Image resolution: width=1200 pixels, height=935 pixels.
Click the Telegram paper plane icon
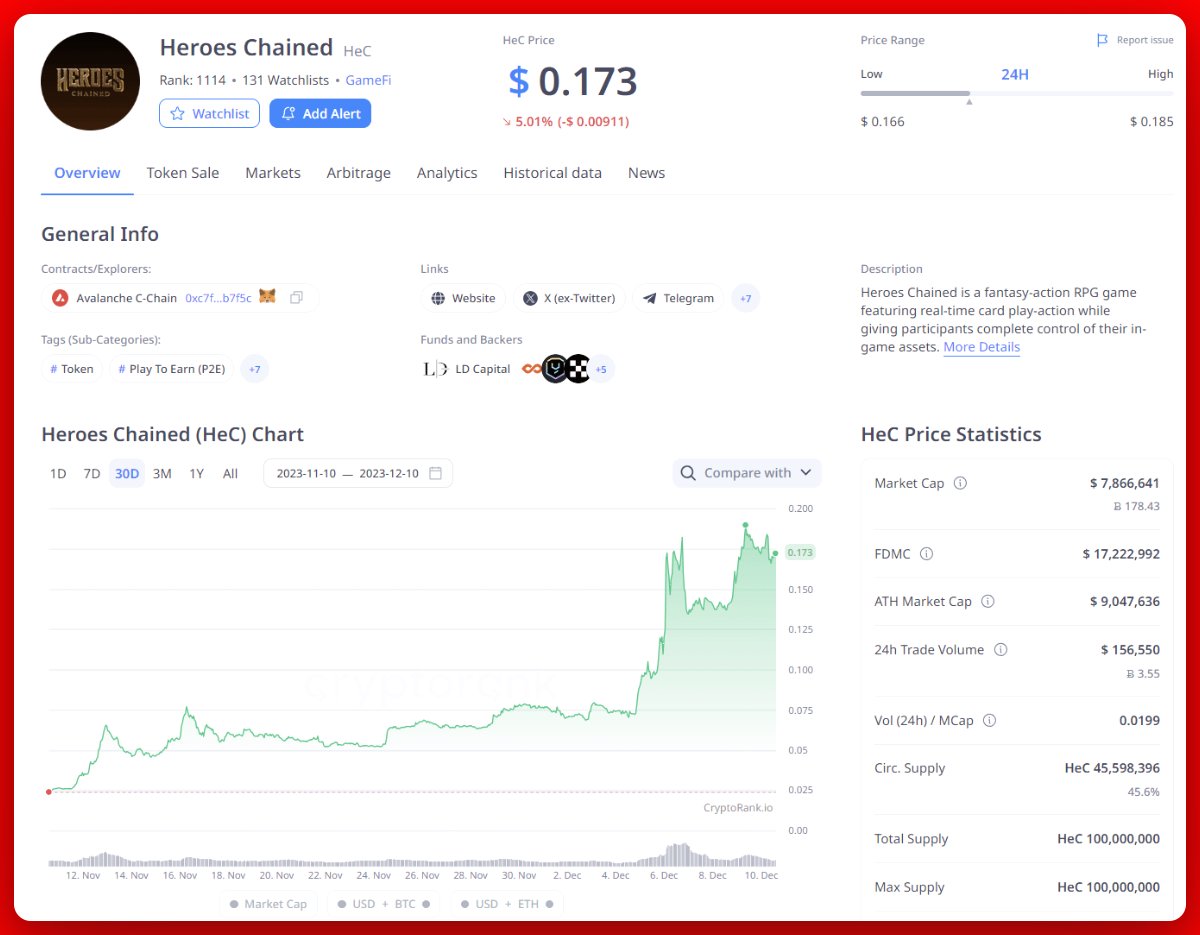click(650, 298)
